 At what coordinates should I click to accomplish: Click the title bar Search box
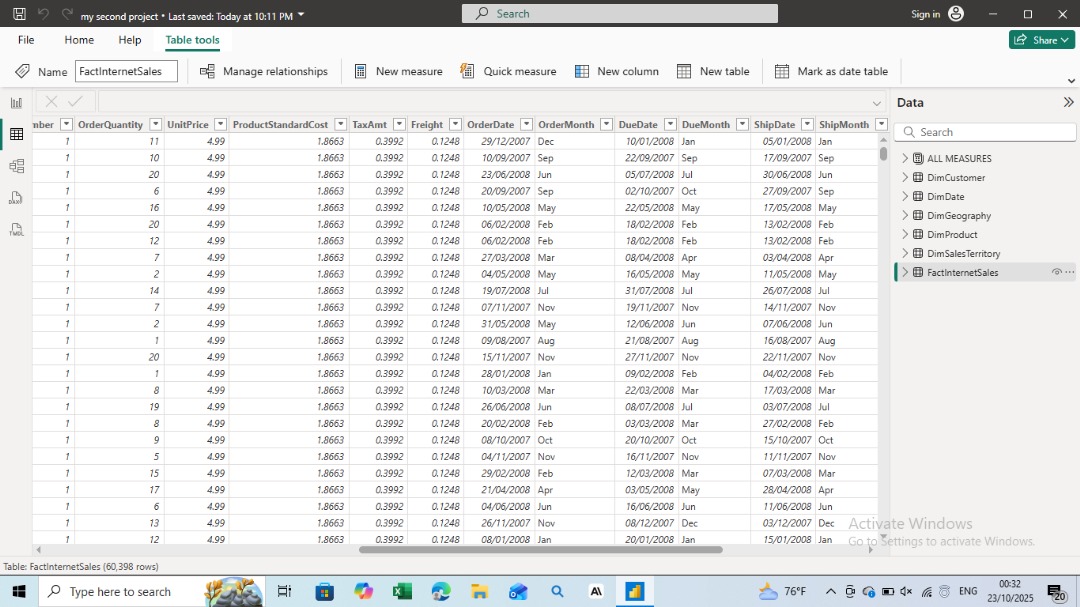click(620, 13)
